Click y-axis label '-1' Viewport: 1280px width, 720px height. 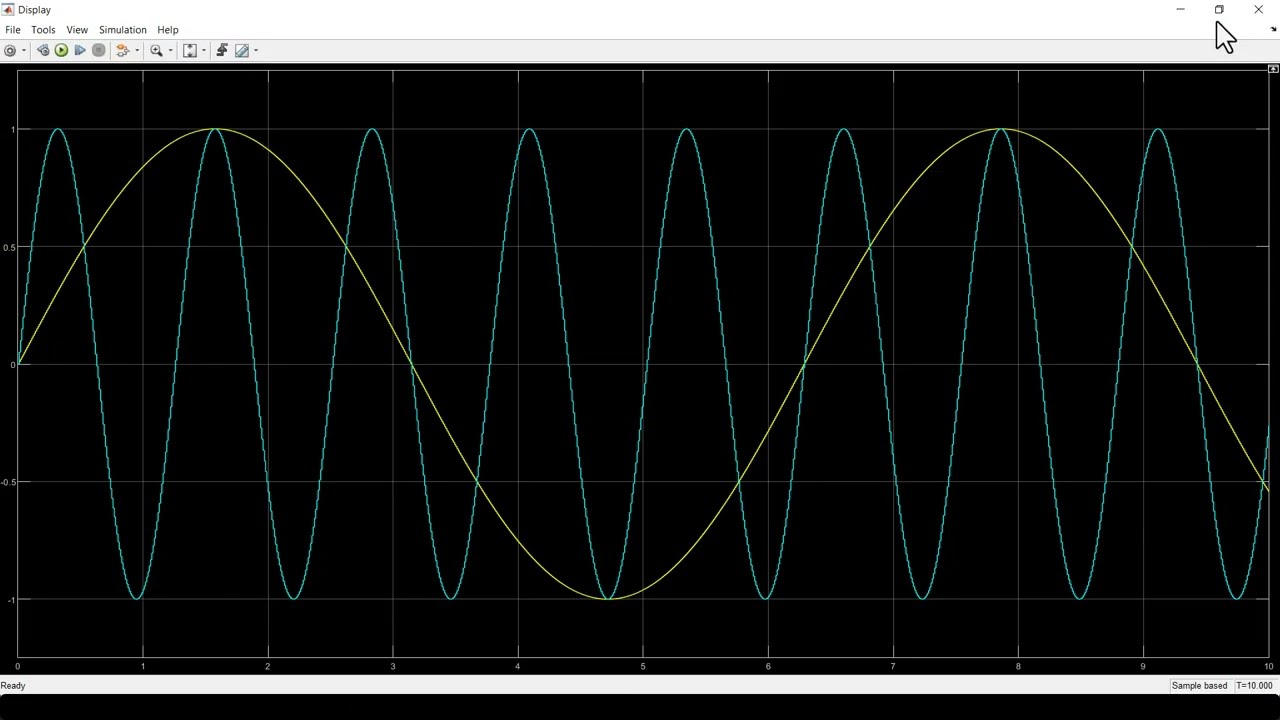tap(12, 600)
